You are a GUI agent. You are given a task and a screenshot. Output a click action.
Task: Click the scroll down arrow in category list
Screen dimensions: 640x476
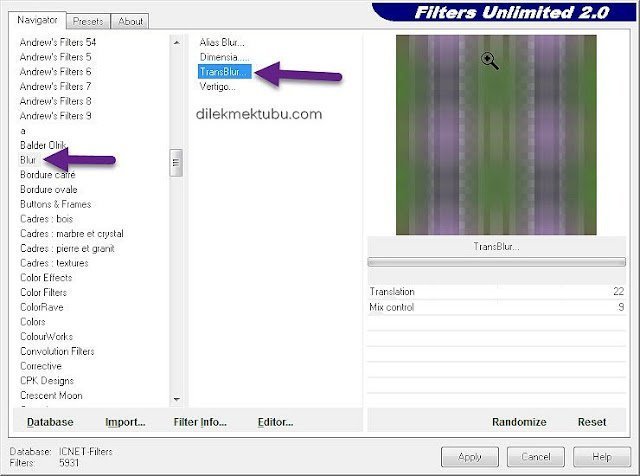(177, 398)
